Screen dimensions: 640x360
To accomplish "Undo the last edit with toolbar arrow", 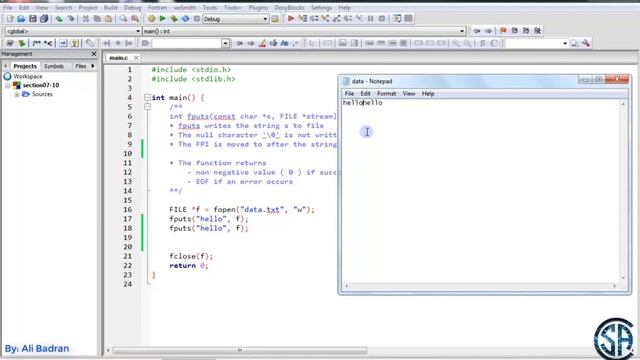I will click(x=59, y=19).
